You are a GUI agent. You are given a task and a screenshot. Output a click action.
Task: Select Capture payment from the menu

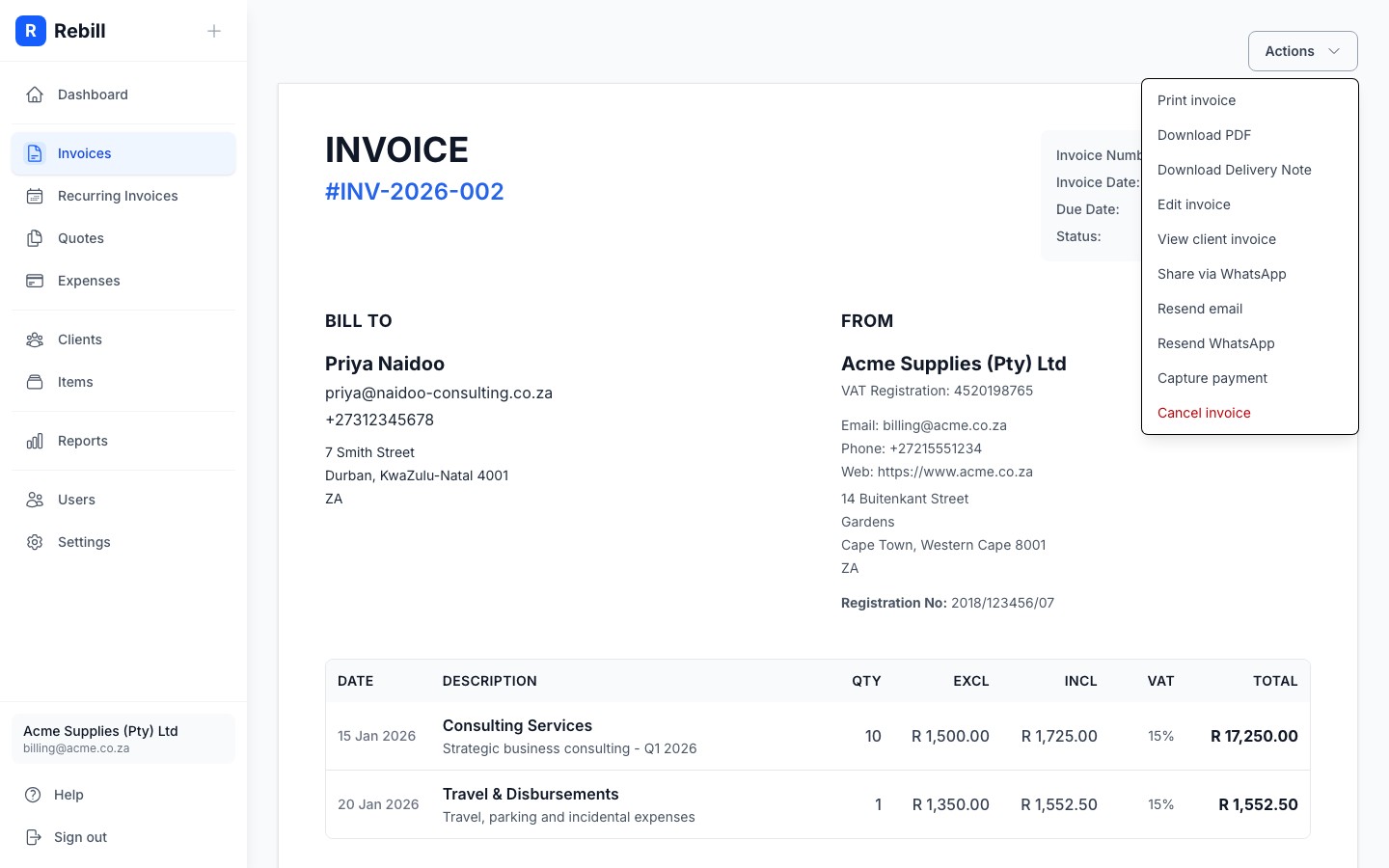click(1212, 378)
